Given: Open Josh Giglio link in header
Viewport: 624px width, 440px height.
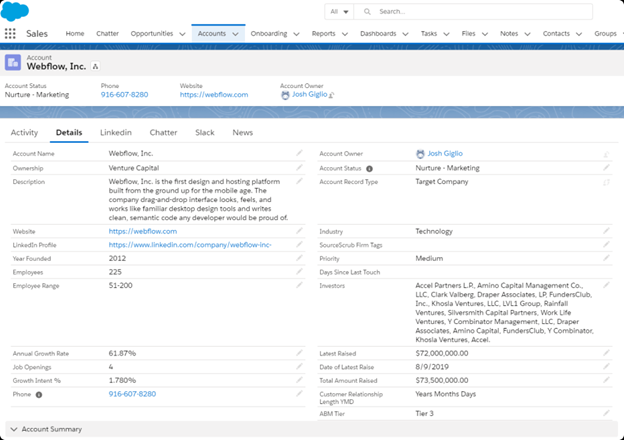Looking at the screenshot, I should (310, 95).
